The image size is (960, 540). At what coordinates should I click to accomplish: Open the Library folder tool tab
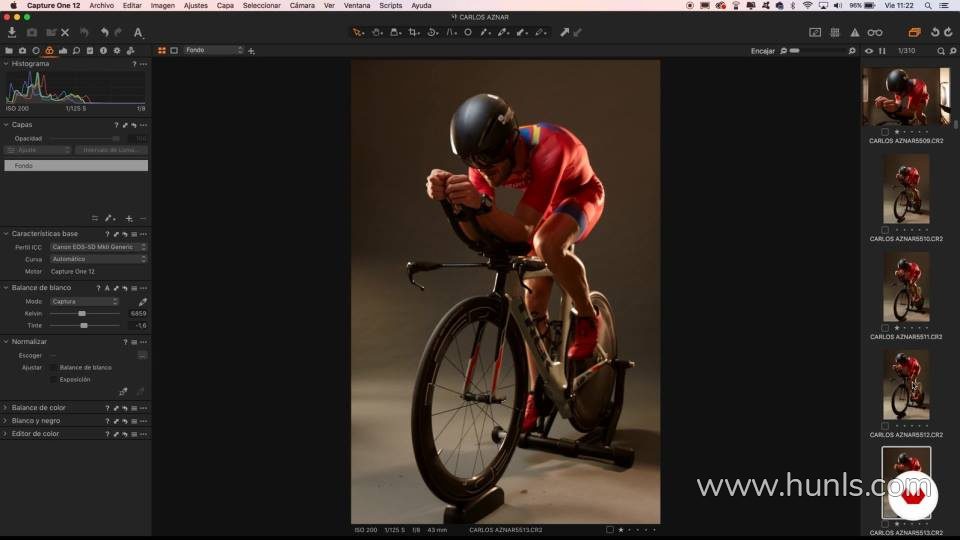coord(9,51)
